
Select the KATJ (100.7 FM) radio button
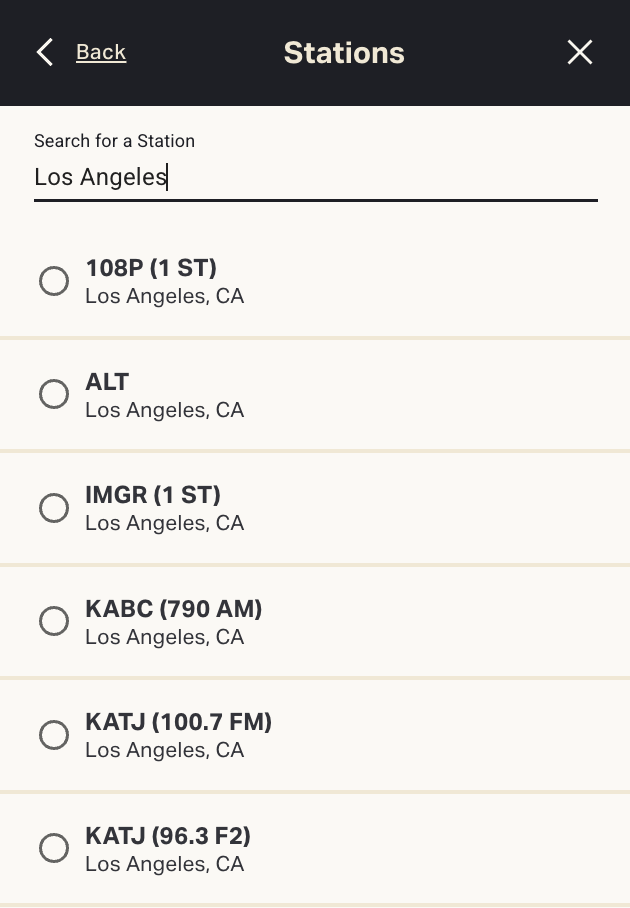click(x=54, y=736)
